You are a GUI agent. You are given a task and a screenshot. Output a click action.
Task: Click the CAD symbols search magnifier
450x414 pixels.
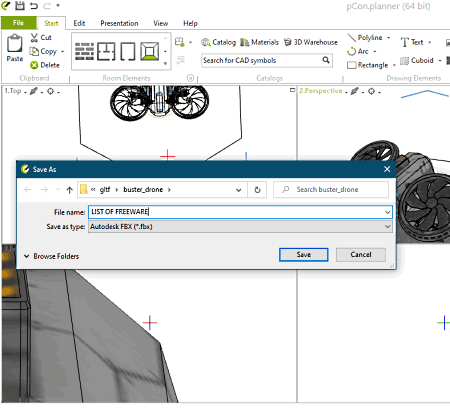pyautogui.click(x=326, y=60)
